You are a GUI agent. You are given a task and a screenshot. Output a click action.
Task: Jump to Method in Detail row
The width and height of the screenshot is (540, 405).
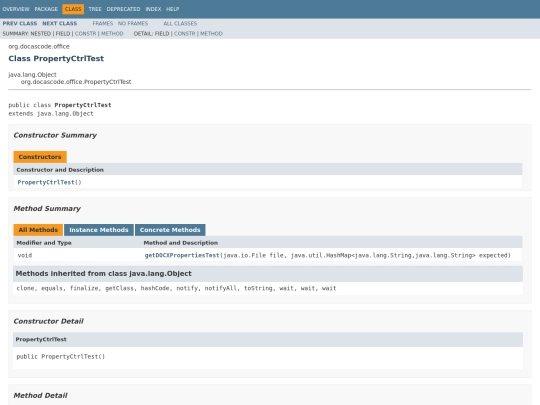(211, 33)
